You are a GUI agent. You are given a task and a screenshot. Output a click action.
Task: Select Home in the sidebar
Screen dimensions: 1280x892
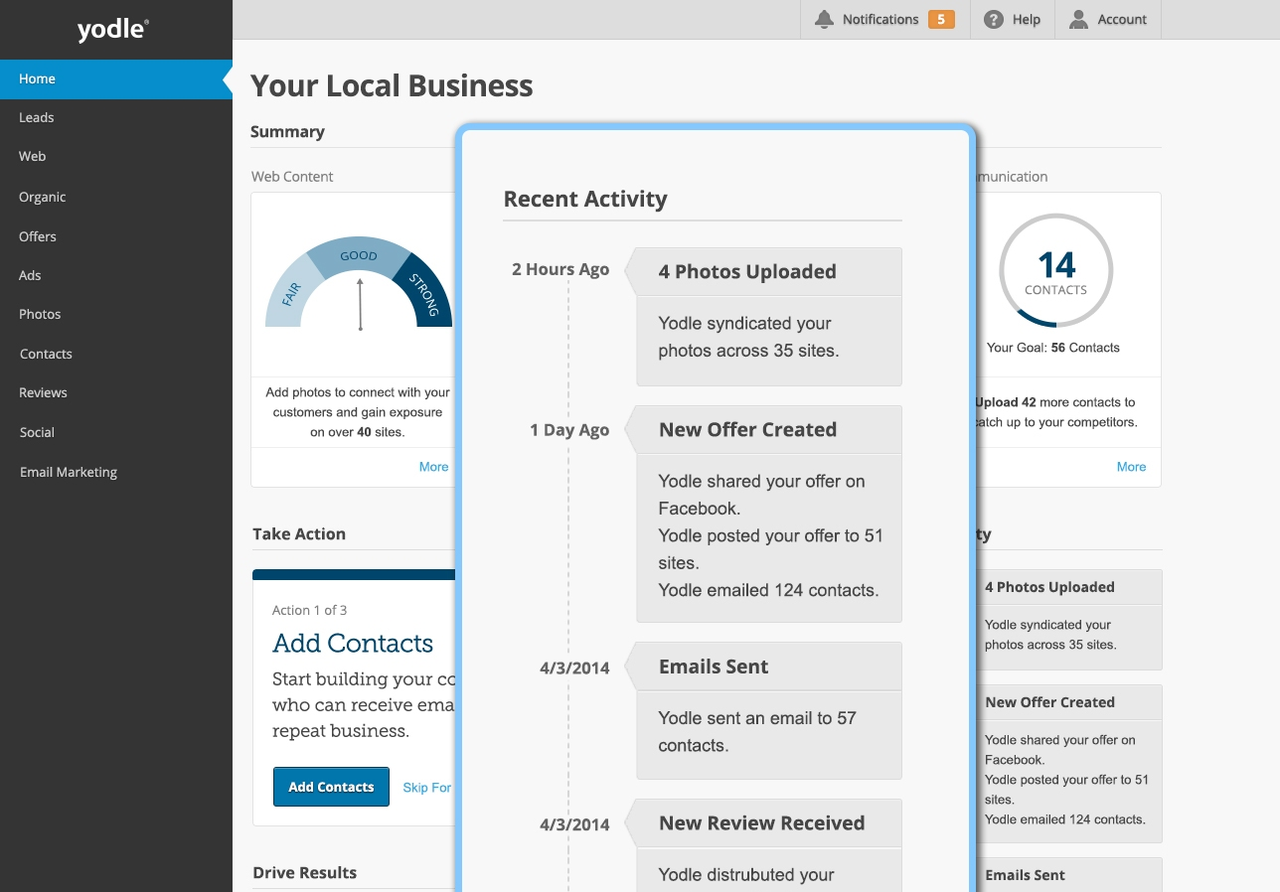point(37,78)
